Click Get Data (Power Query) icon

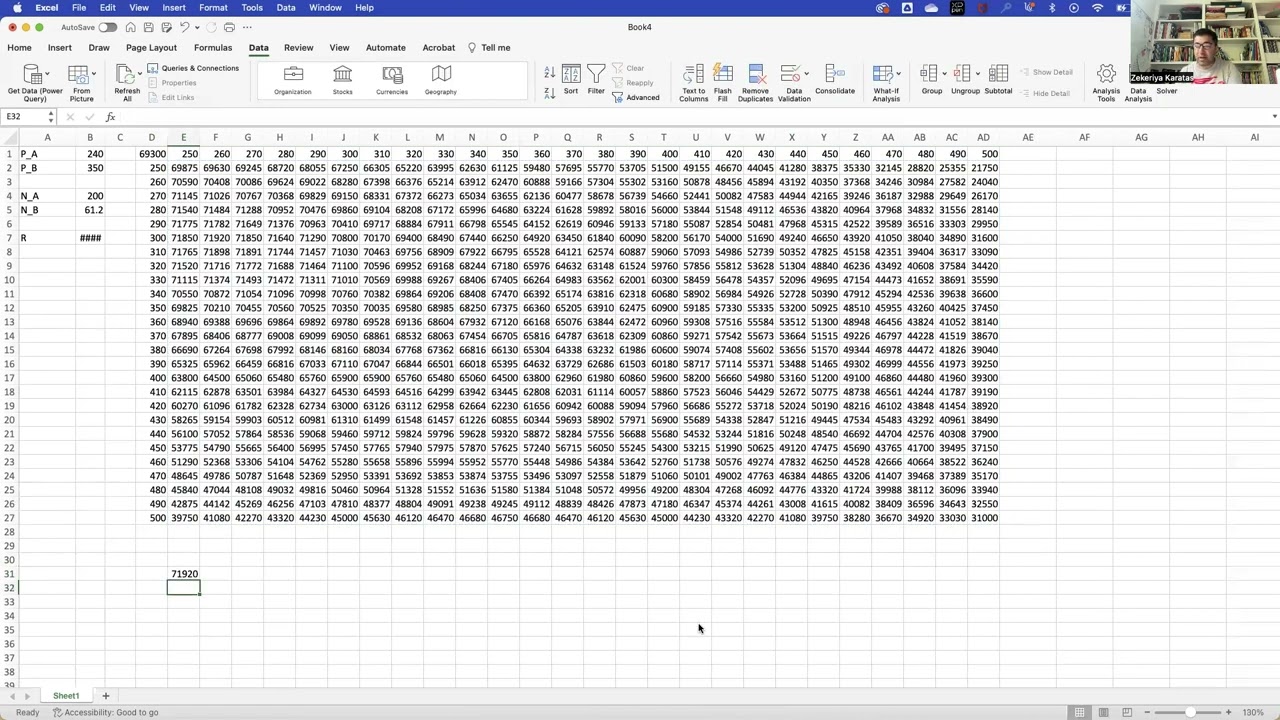point(31,75)
